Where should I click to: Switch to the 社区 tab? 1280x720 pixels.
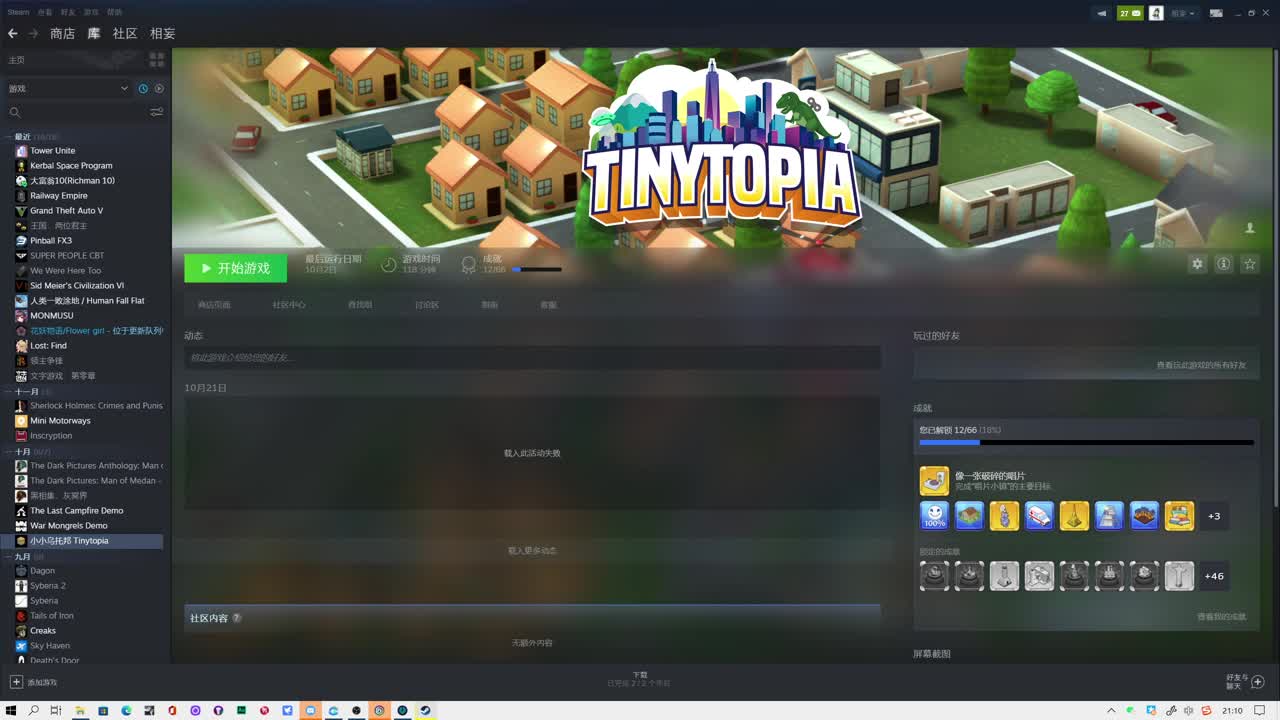coord(125,33)
